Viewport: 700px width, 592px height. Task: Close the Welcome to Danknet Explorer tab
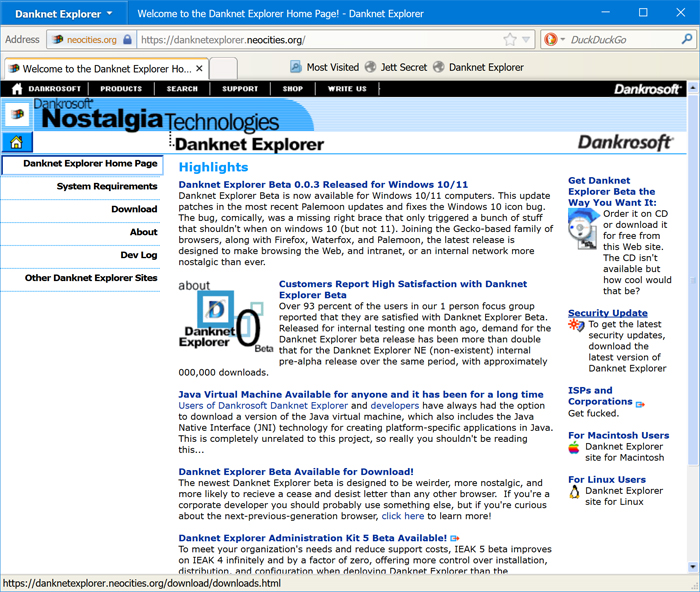point(200,69)
